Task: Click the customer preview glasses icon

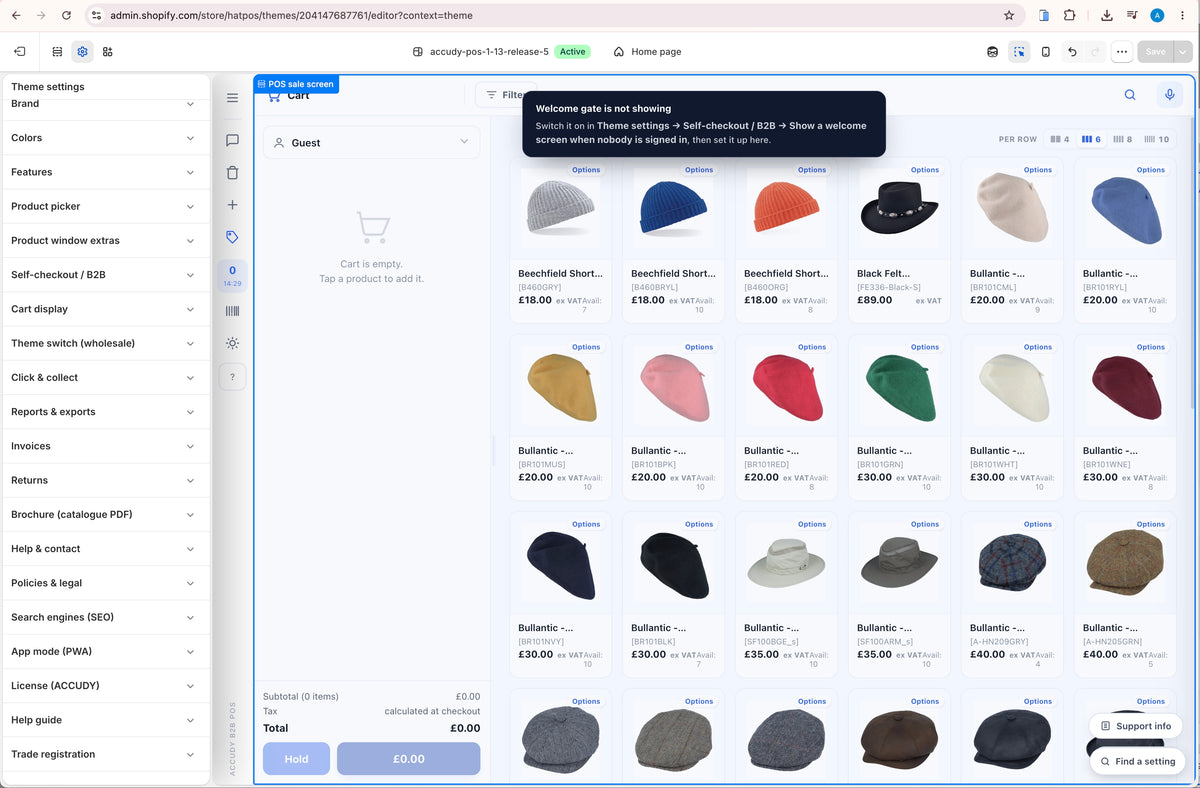Action: click(x=992, y=52)
